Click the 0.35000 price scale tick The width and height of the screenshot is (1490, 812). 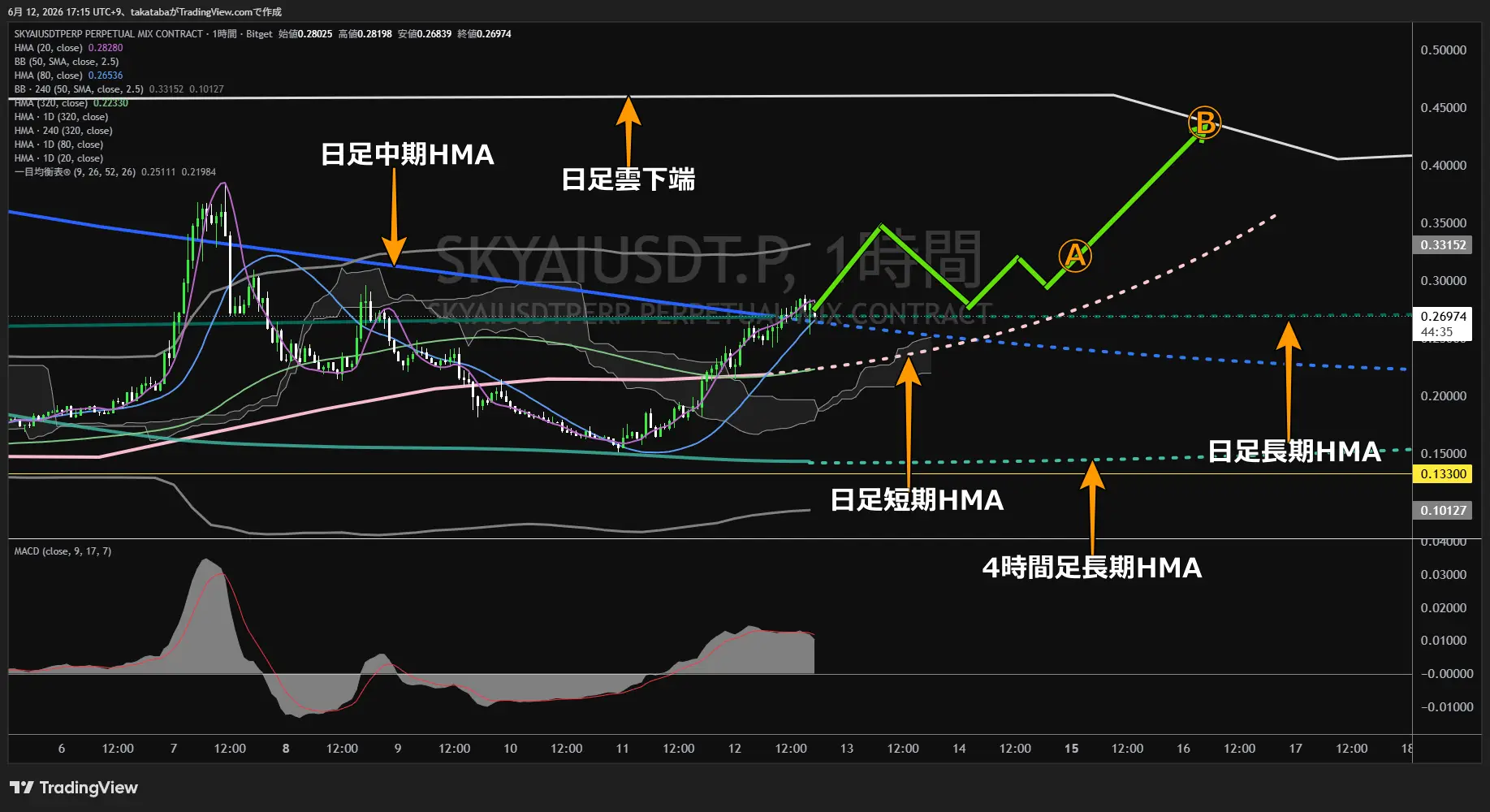[x=1443, y=223]
